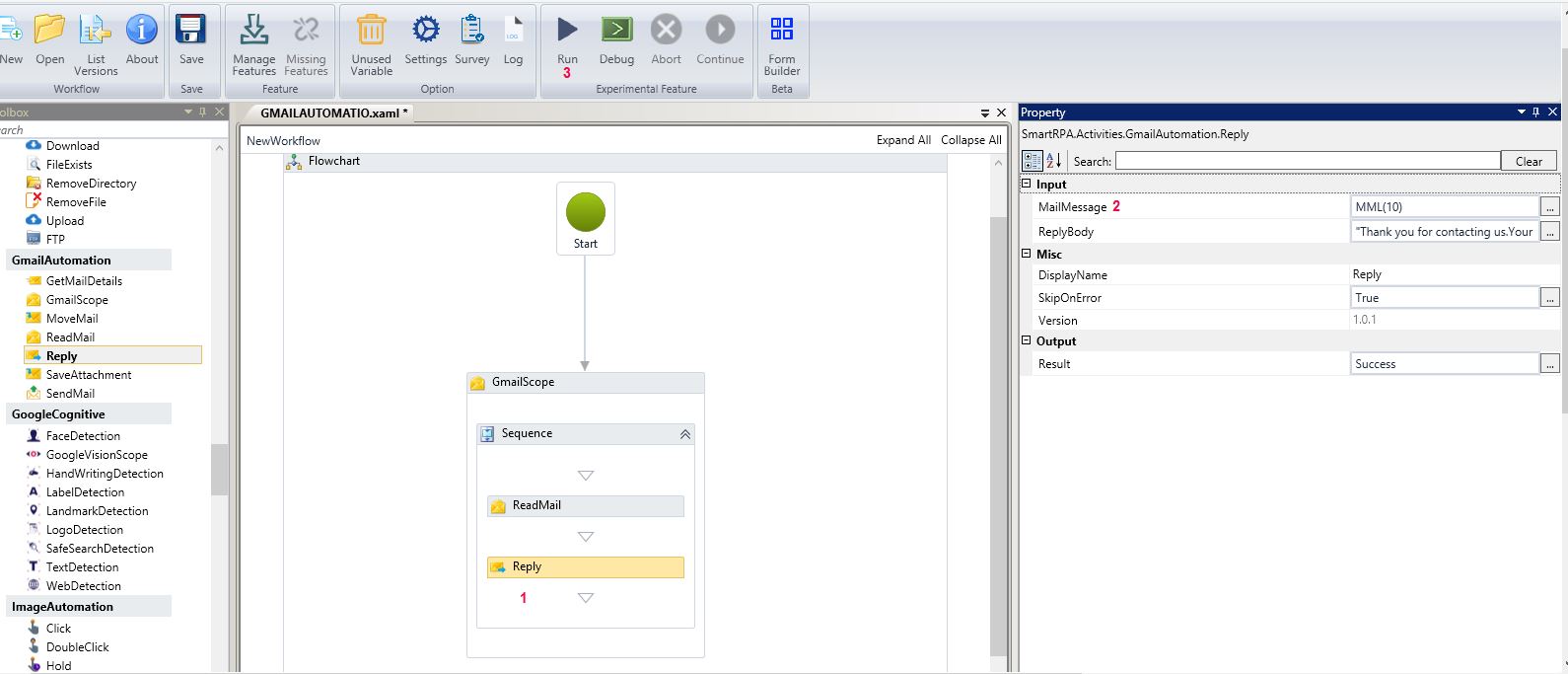Open the Form Builder
The width and height of the screenshot is (1568, 674).
click(x=781, y=31)
